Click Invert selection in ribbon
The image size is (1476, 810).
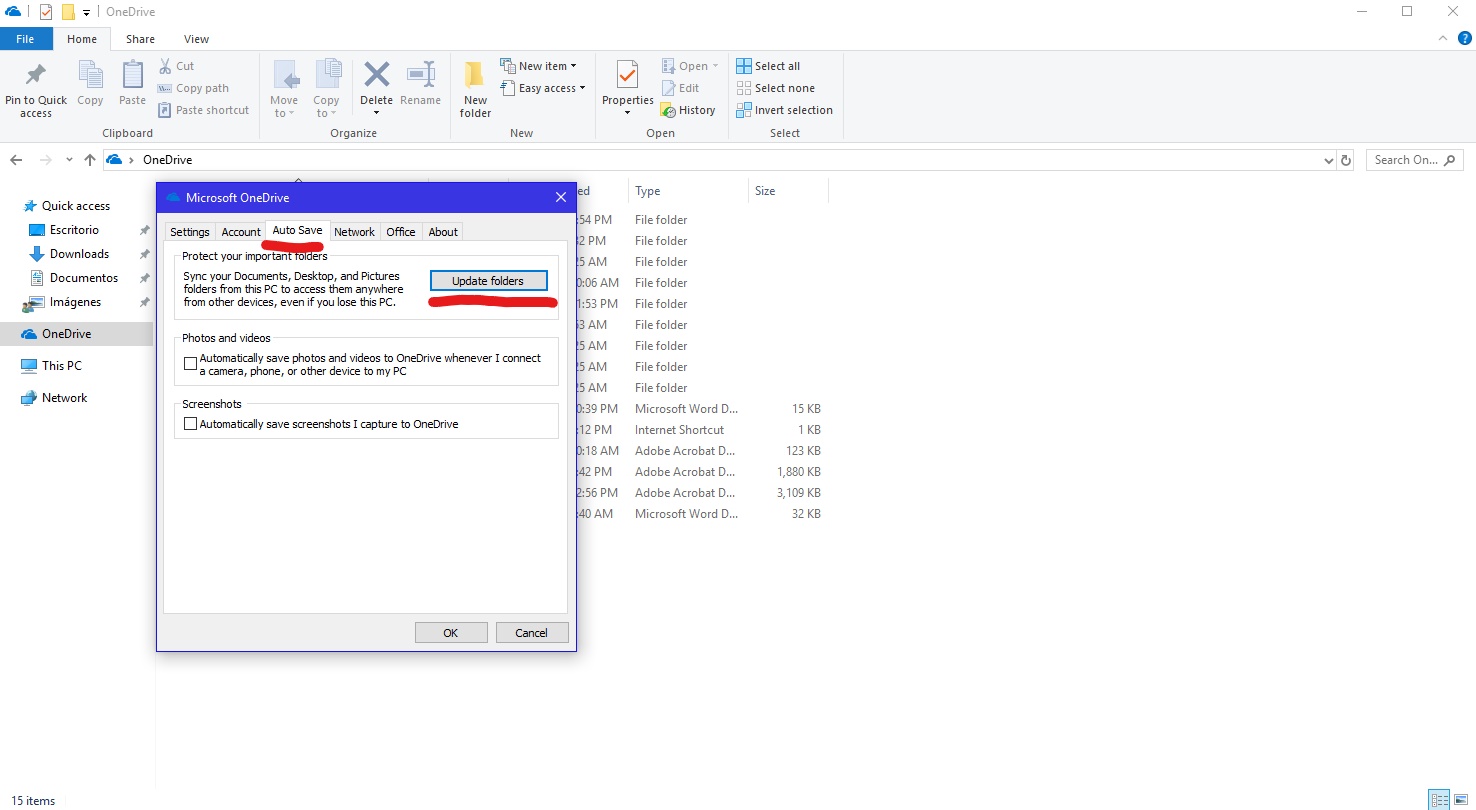(784, 110)
